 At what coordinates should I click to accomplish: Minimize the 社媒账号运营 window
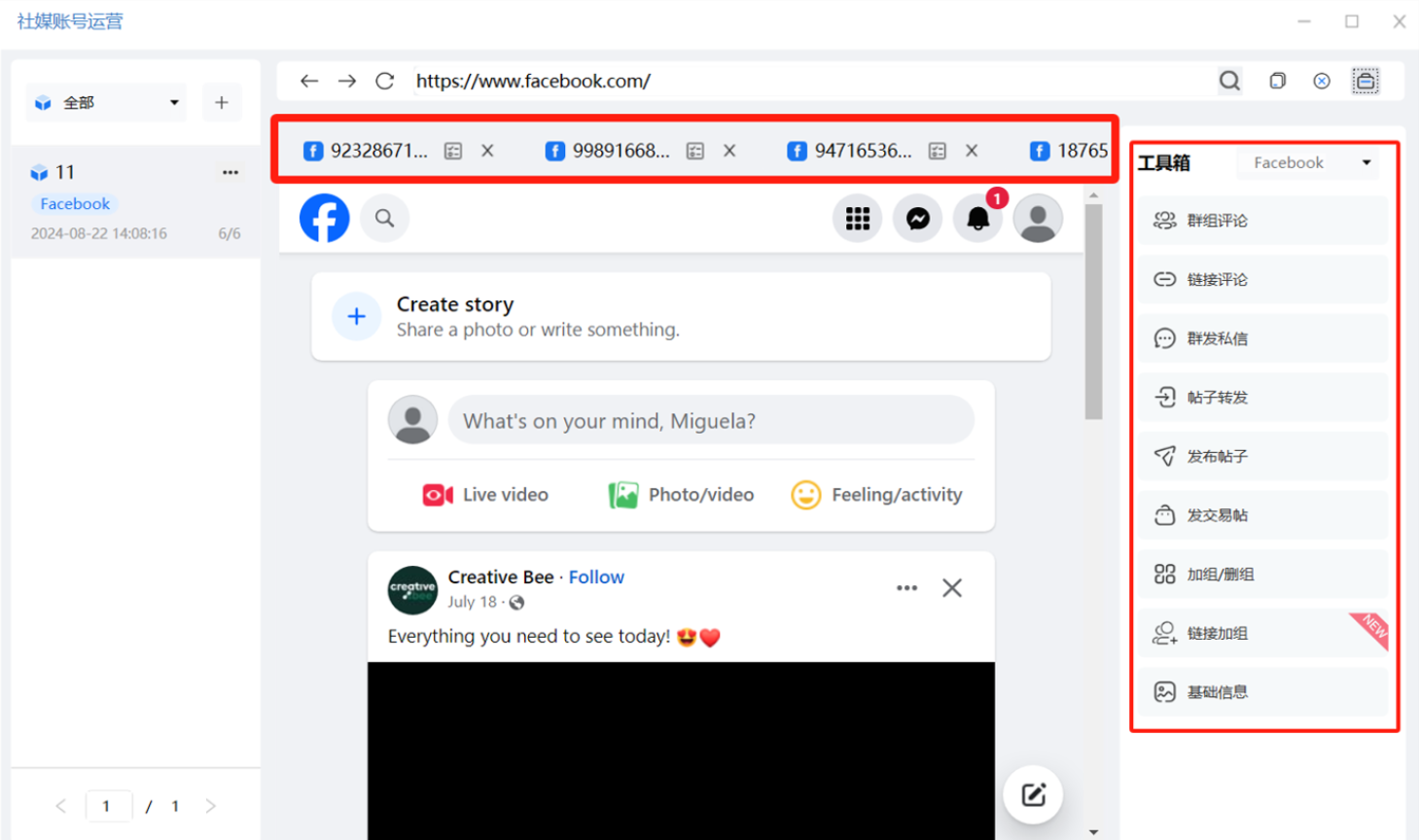coord(1304,20)
